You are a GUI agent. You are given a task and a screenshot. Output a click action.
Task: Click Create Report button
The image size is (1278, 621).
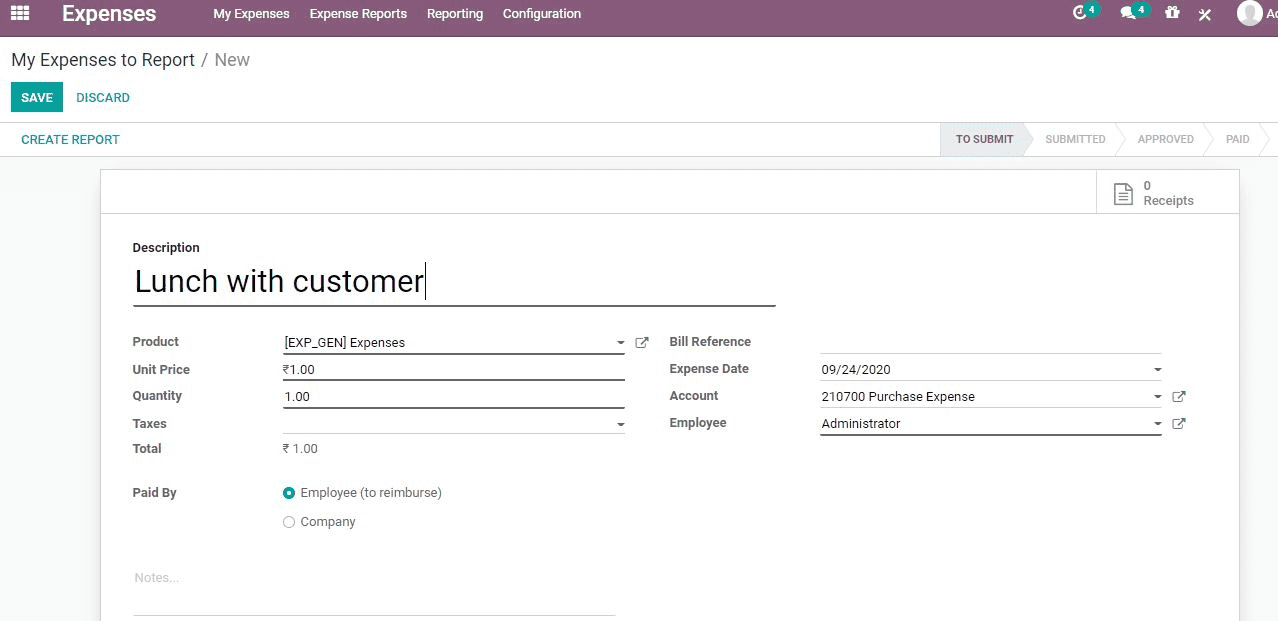point(70,140)
